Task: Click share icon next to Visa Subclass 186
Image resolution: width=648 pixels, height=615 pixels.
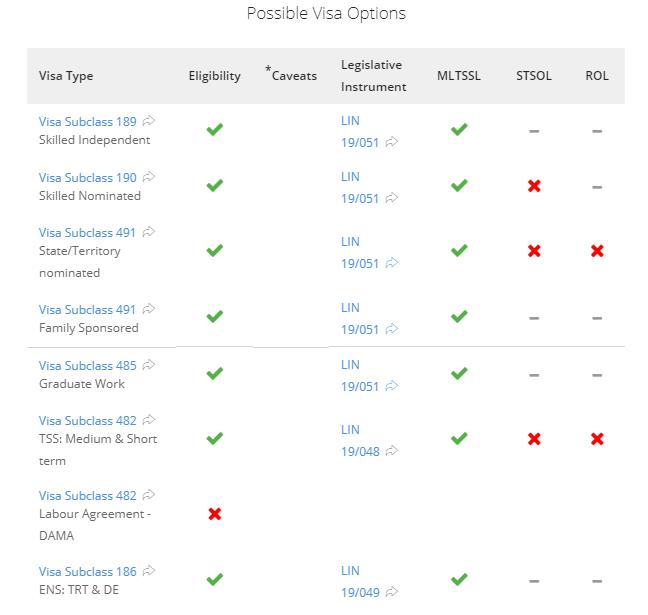Action: 148,571
